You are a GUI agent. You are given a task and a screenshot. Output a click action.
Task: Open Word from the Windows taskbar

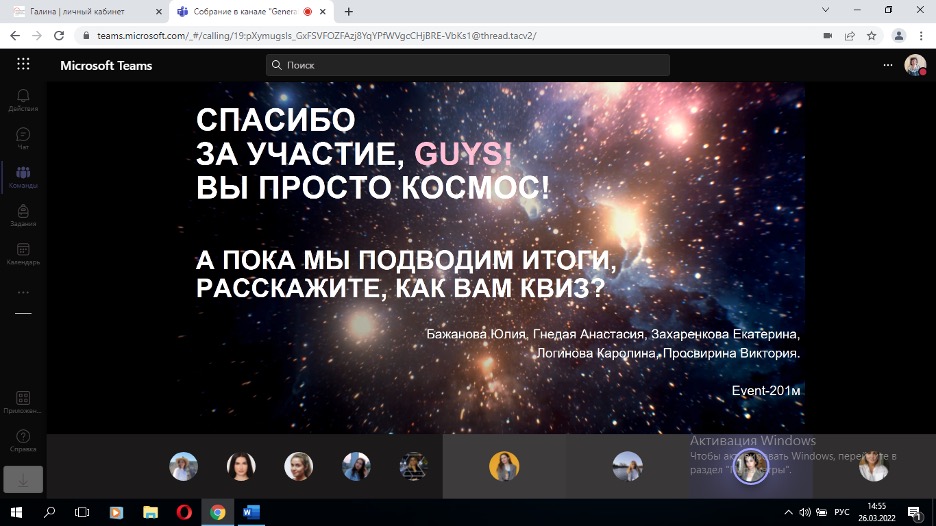[251, 513]
